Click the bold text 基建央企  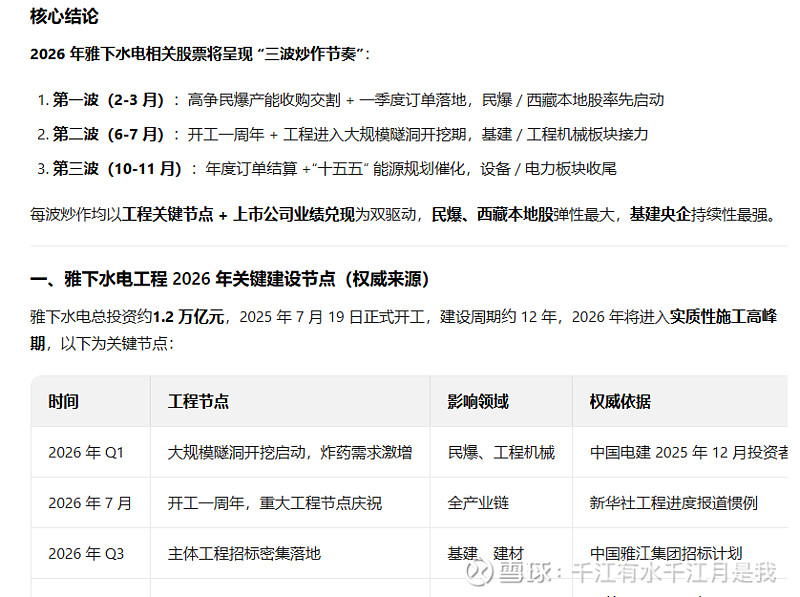[660, 215]
